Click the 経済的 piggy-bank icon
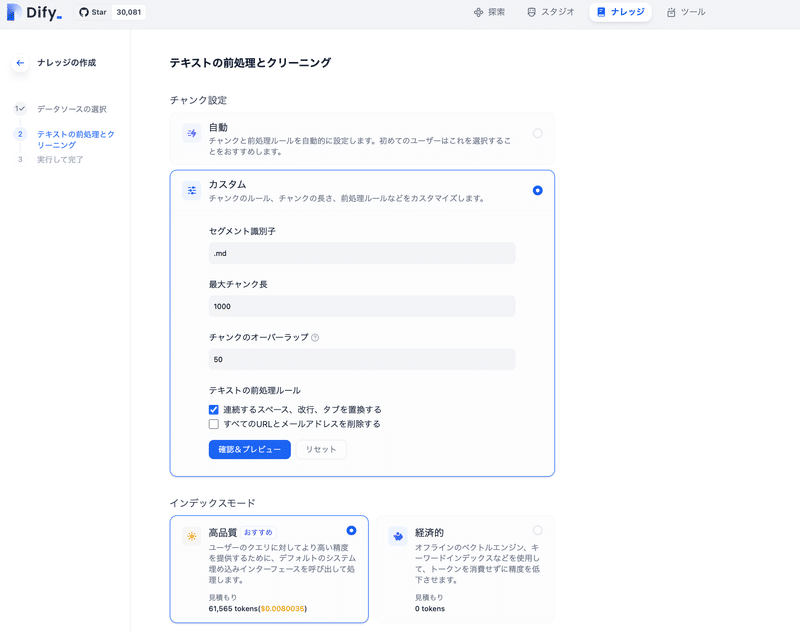This screenshot has height=633, width=800. tap(397, 537)
